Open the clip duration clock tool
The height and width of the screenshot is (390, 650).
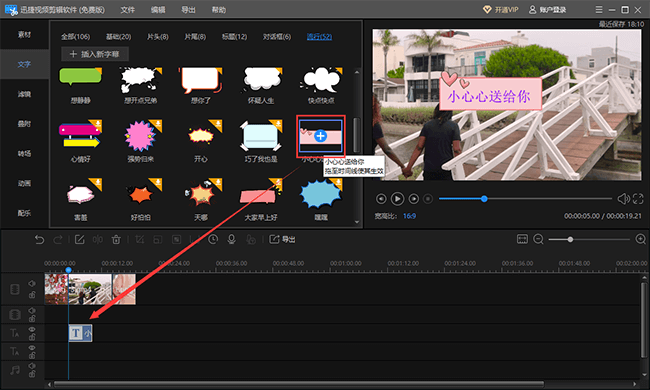pos(213,239)
